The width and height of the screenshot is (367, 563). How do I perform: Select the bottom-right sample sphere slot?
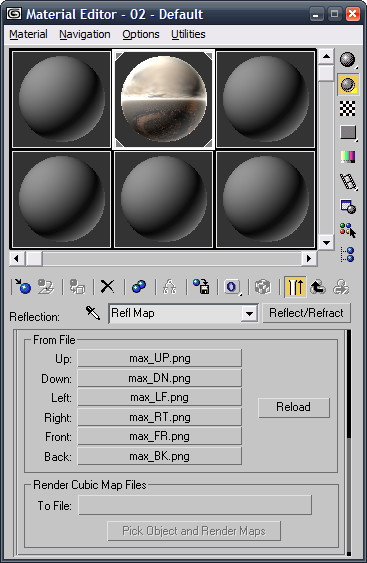point(266,200)
